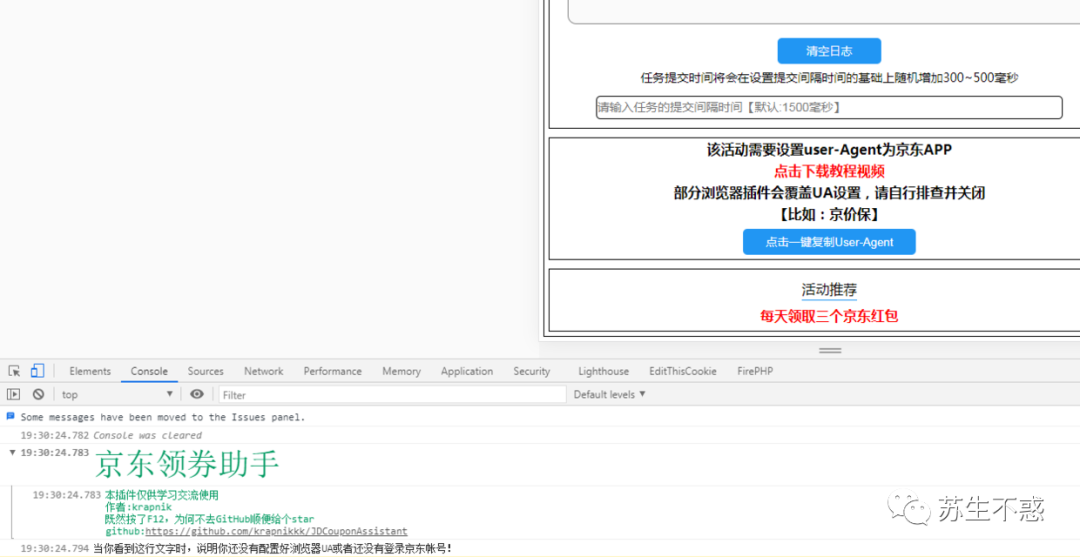Click the 部分浏览器插件会覆盖UA设置 text
Viewport: 1080px width, 557px height.
tap(829, 193)
